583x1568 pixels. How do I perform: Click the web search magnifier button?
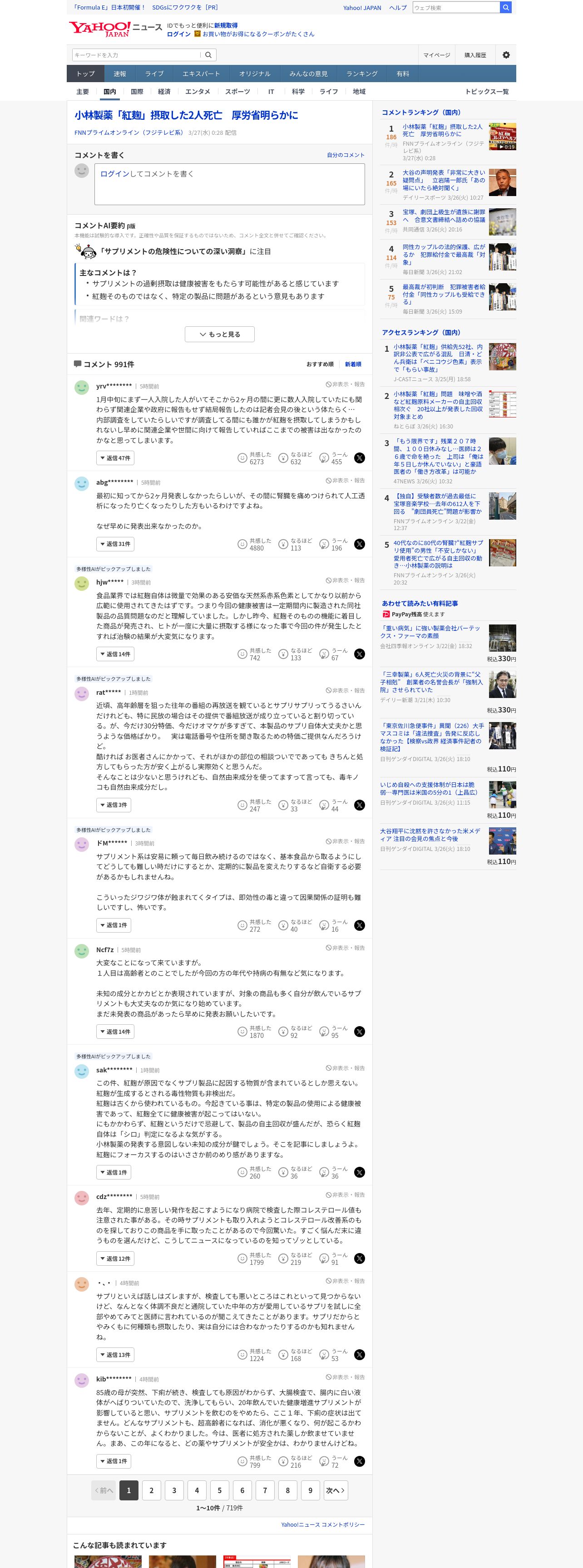pyautogui.click(x=505, y=7)
